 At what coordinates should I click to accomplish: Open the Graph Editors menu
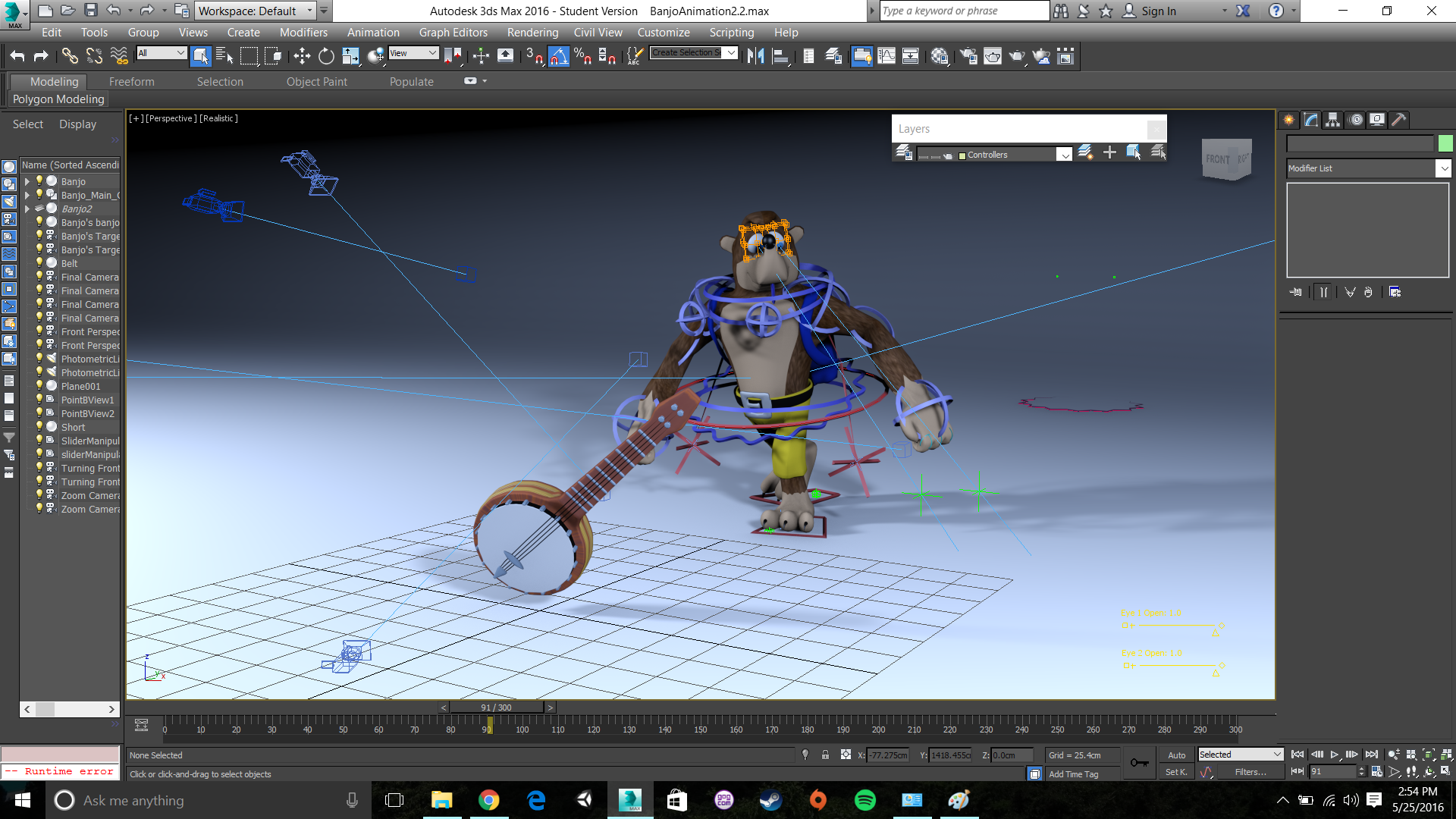point(453,33)
